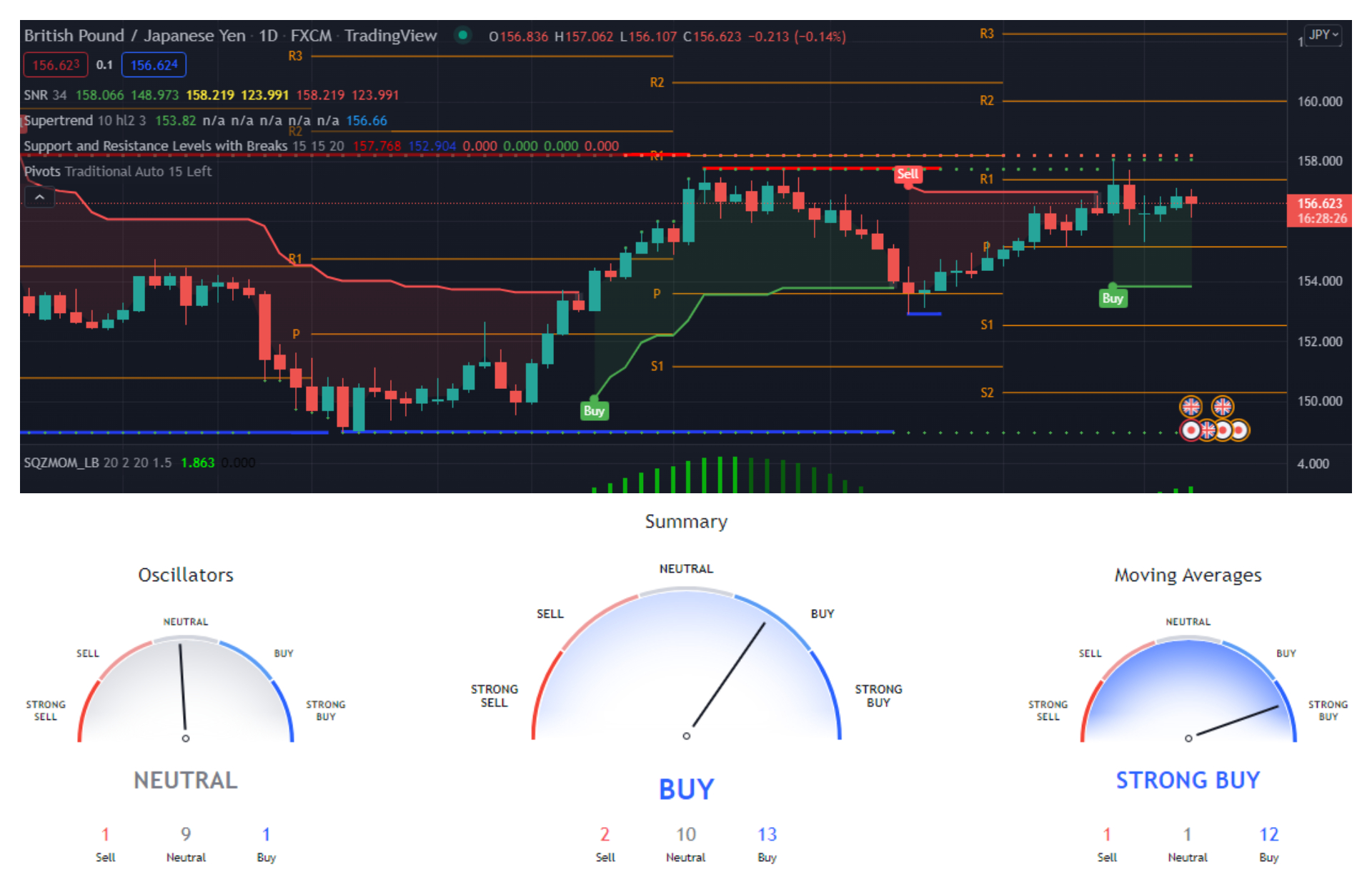The height and width of the screenshot is (890, 1372).
Task: Click the Supertrend value 153.82
Action: pyautogui.click(x=175, y=120)
